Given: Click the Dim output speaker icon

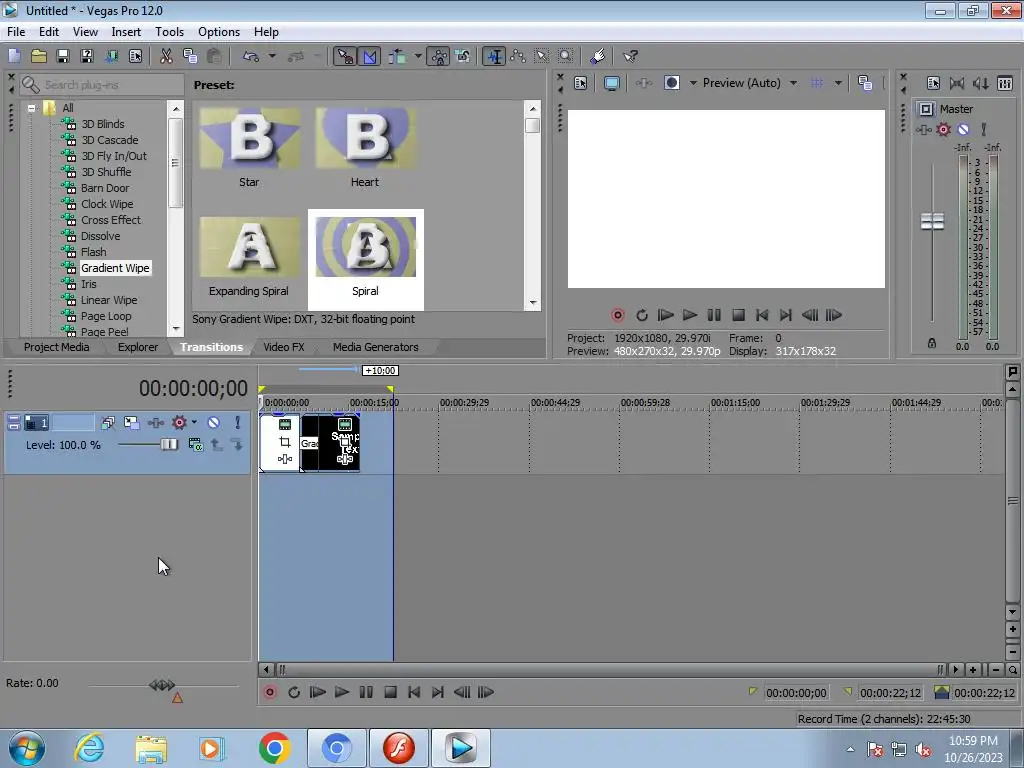Looking at the screenshot, I should 981,83.
